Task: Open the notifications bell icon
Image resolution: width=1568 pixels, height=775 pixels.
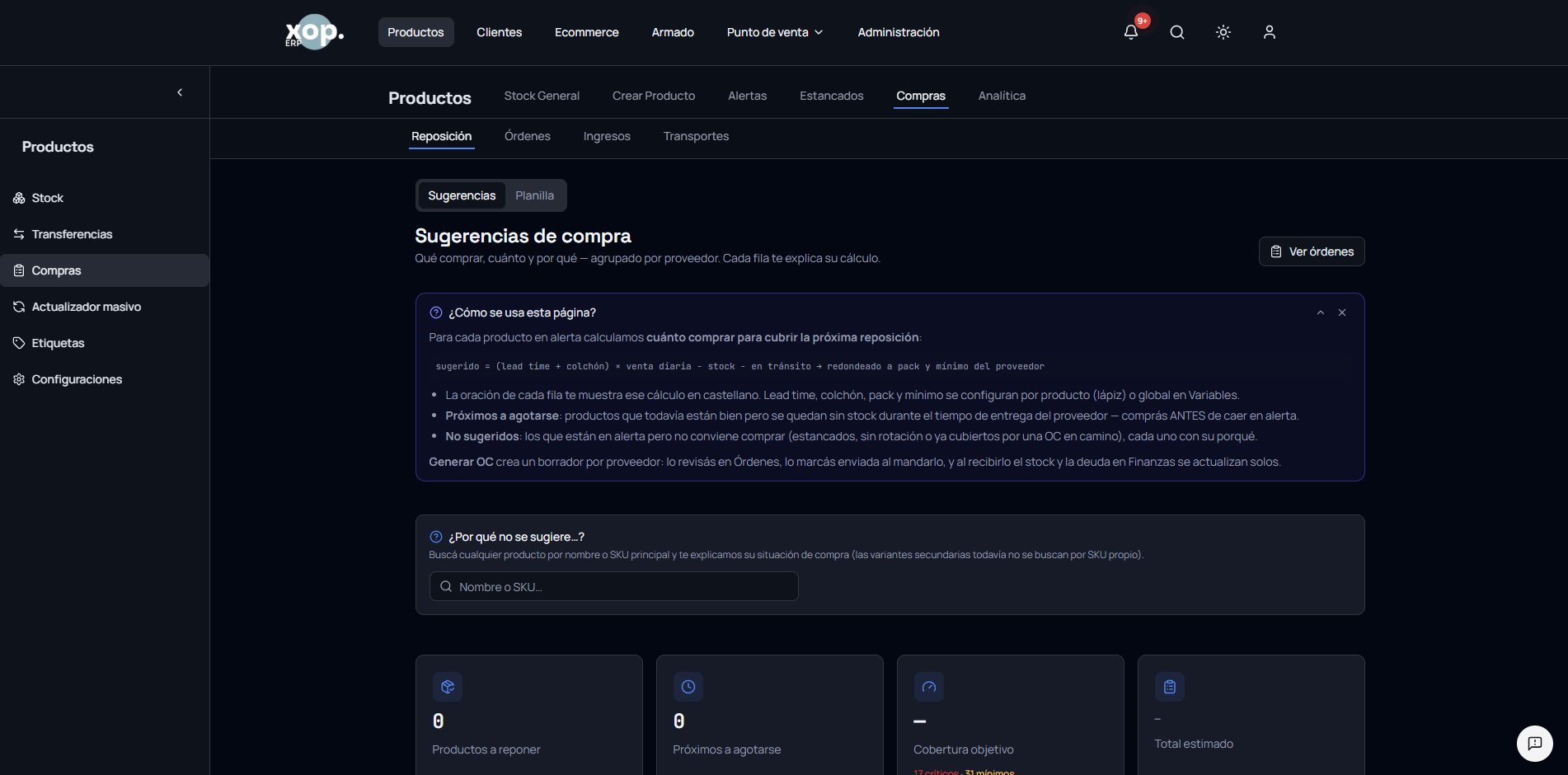Action: click(x=1130, y=32)
